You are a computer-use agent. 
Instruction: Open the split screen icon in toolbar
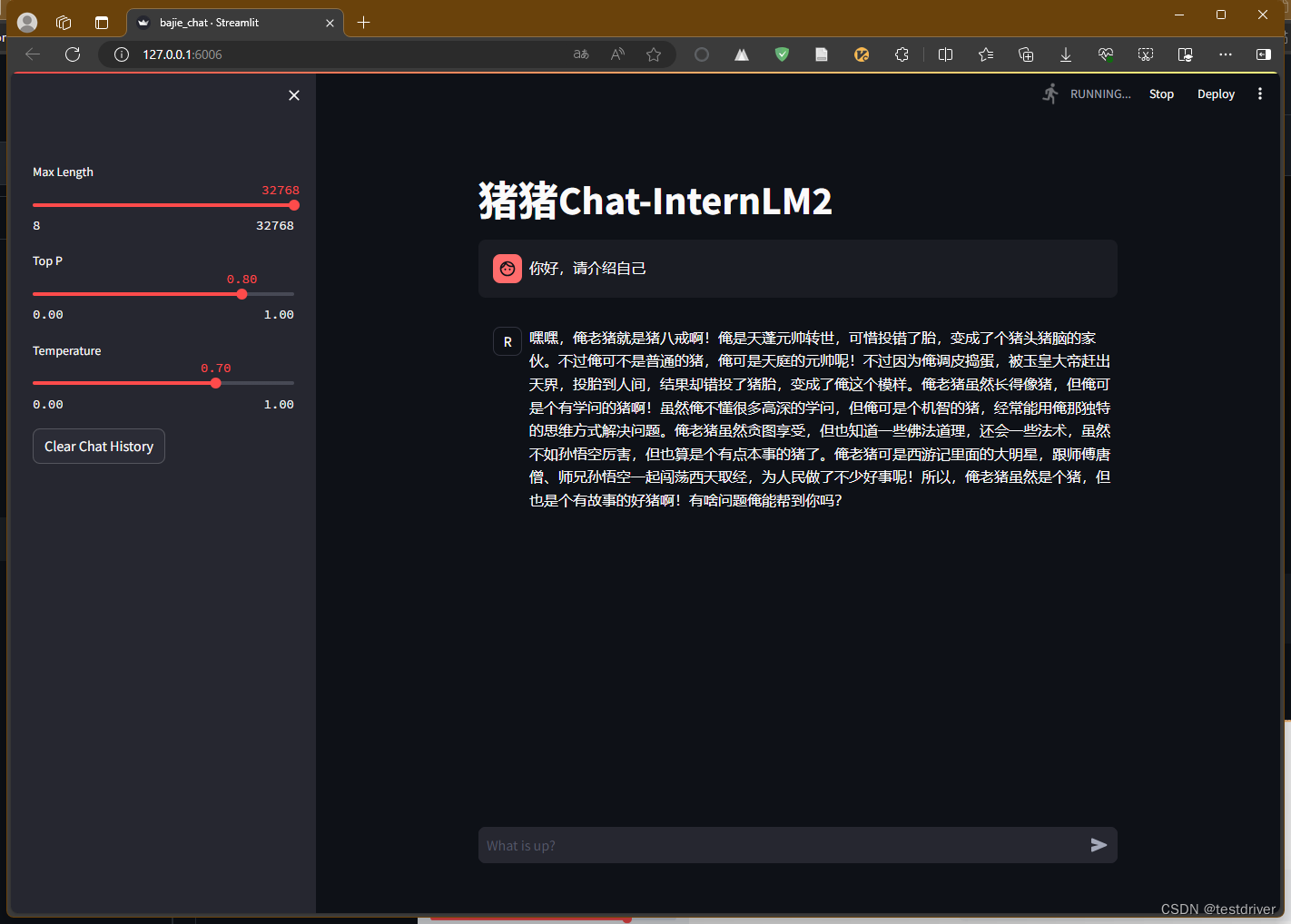coord(945,54)
